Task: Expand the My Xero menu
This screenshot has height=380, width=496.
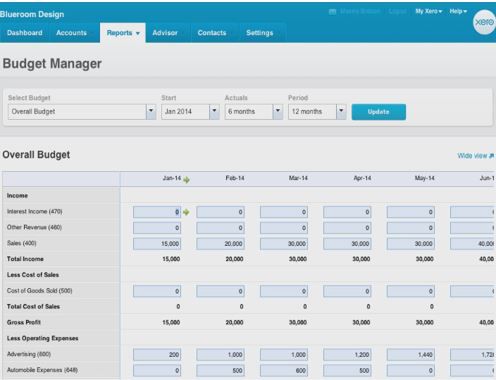Action: pos(429,11)
